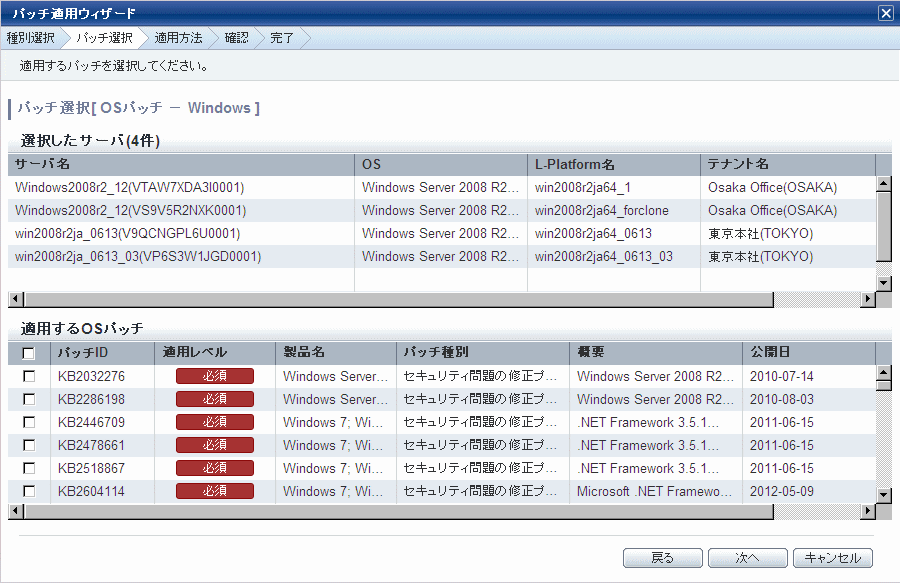This screenshot has width=900, height=583.
Task: Click tenant 東京本社(TOKYO) in win2008r2ja64_0613 row
Action: 761,234
